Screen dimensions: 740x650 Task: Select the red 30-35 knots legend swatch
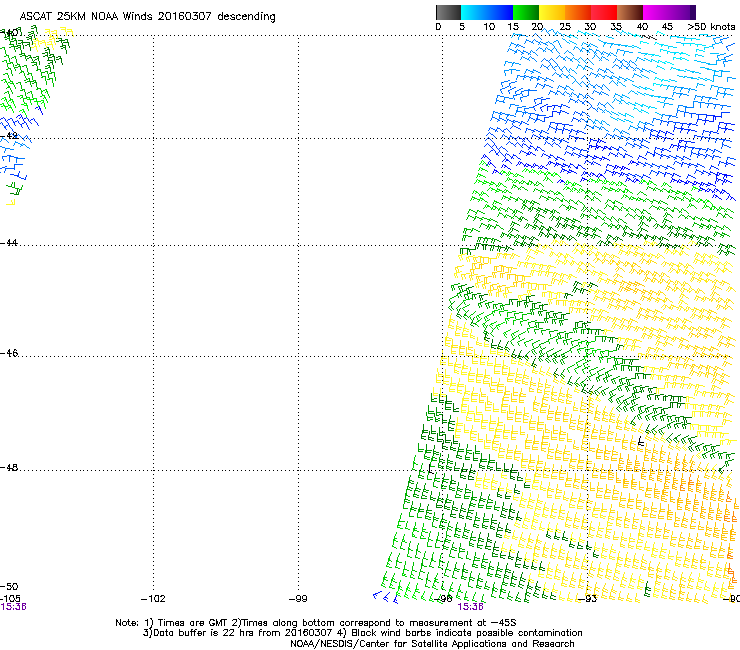coord(604,12)
